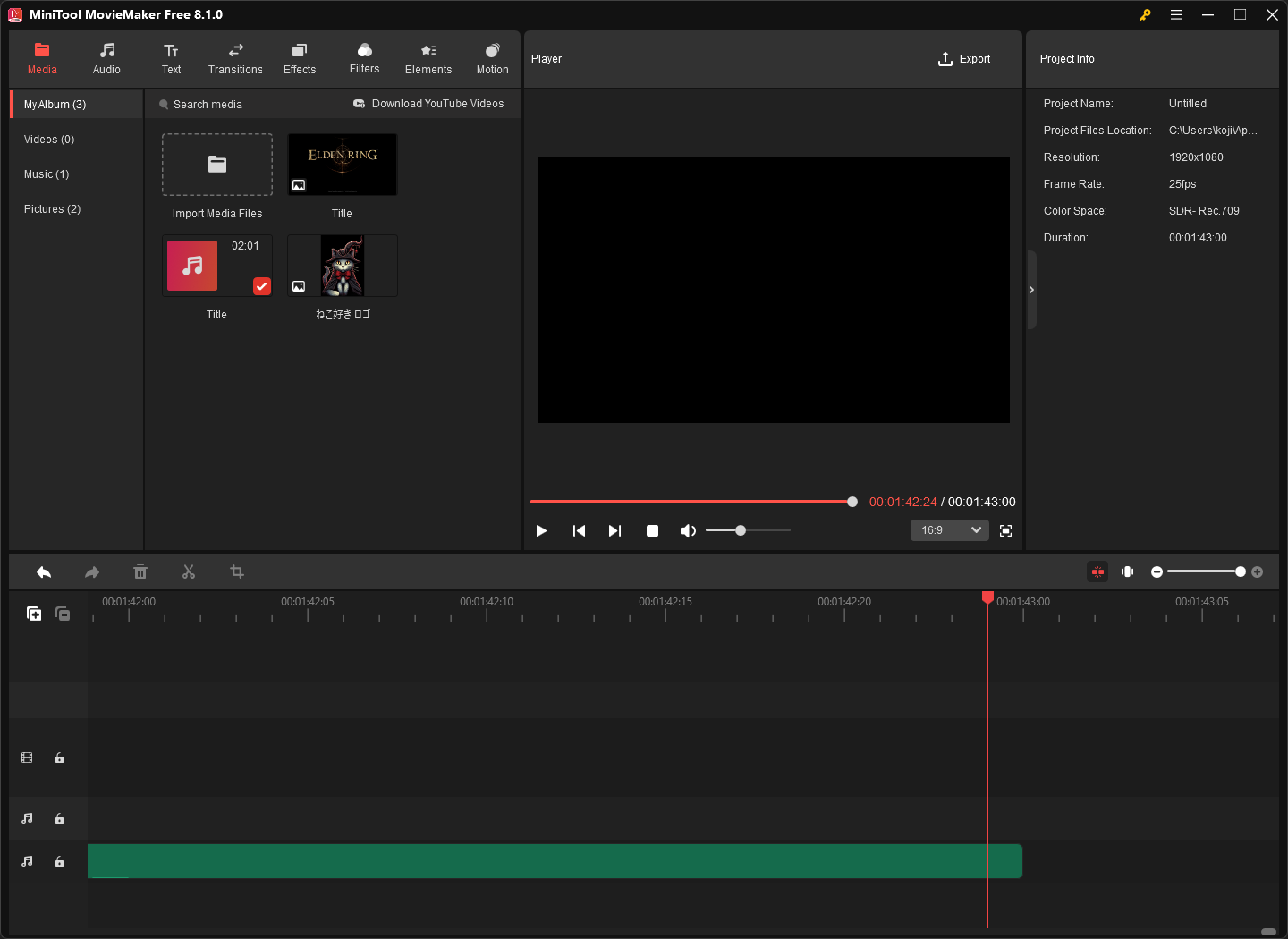Screen dimensions: 1288x939
Task: Click Import Media Files box
Action: [217, 165]
